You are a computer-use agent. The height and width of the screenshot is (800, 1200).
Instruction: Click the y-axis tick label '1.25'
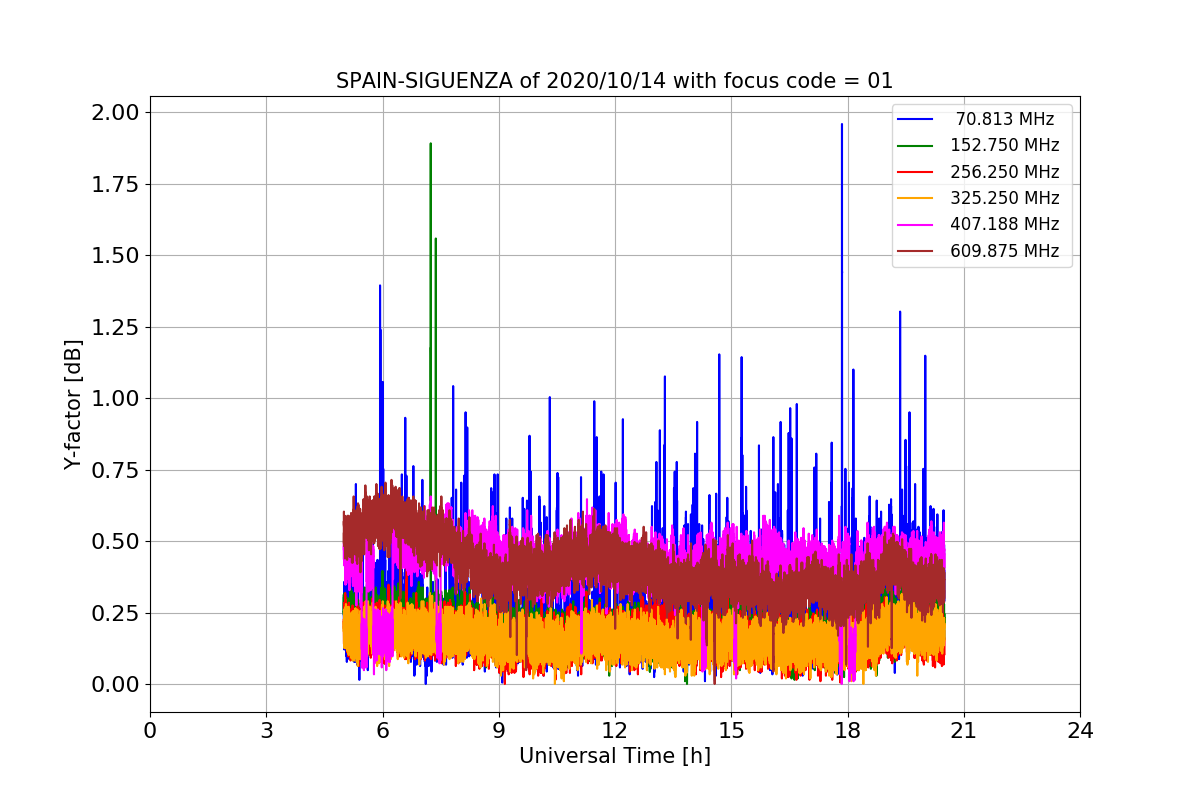116,328
